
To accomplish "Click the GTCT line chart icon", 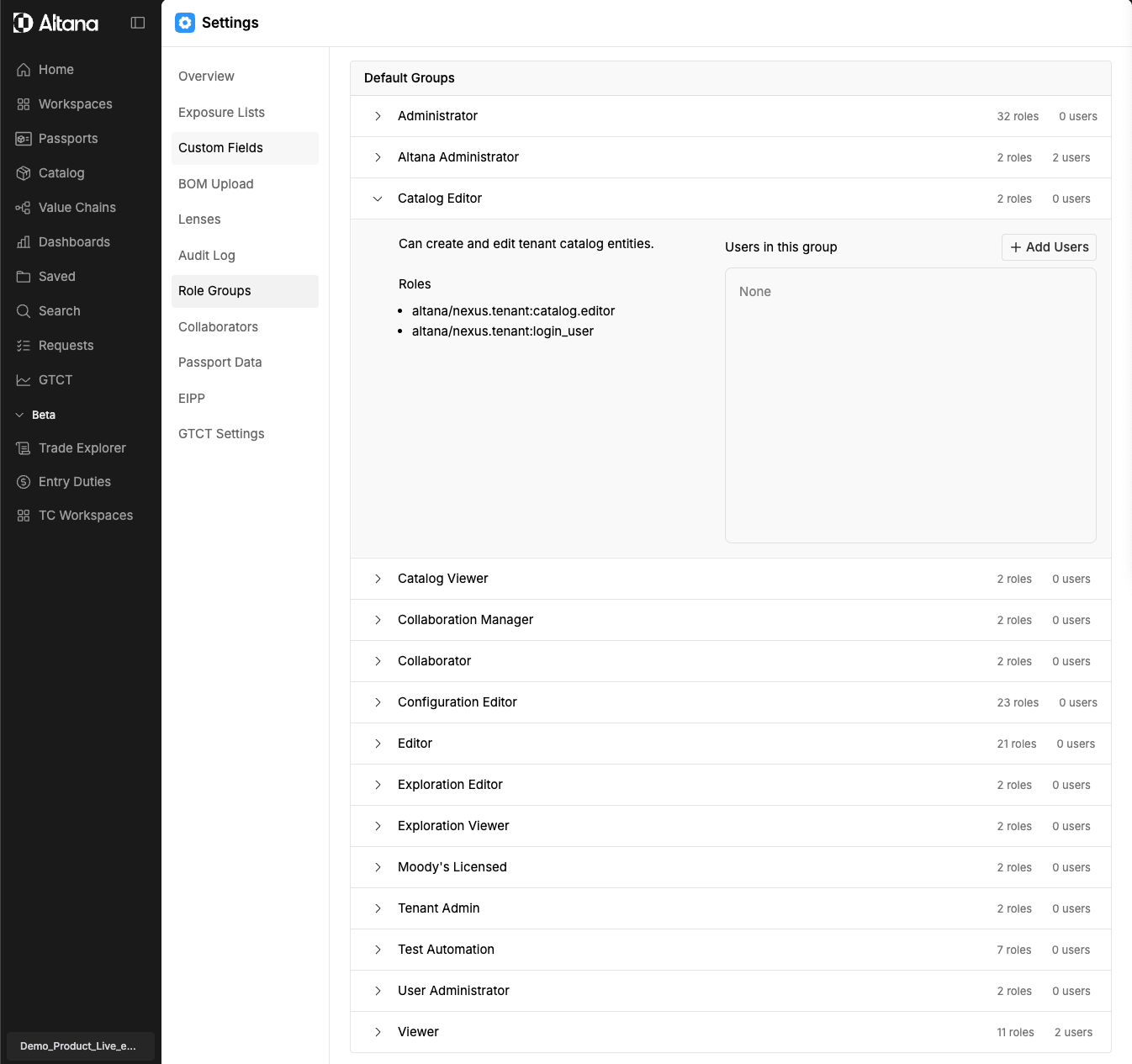I will pyautogui.click(x=24, y=380).
